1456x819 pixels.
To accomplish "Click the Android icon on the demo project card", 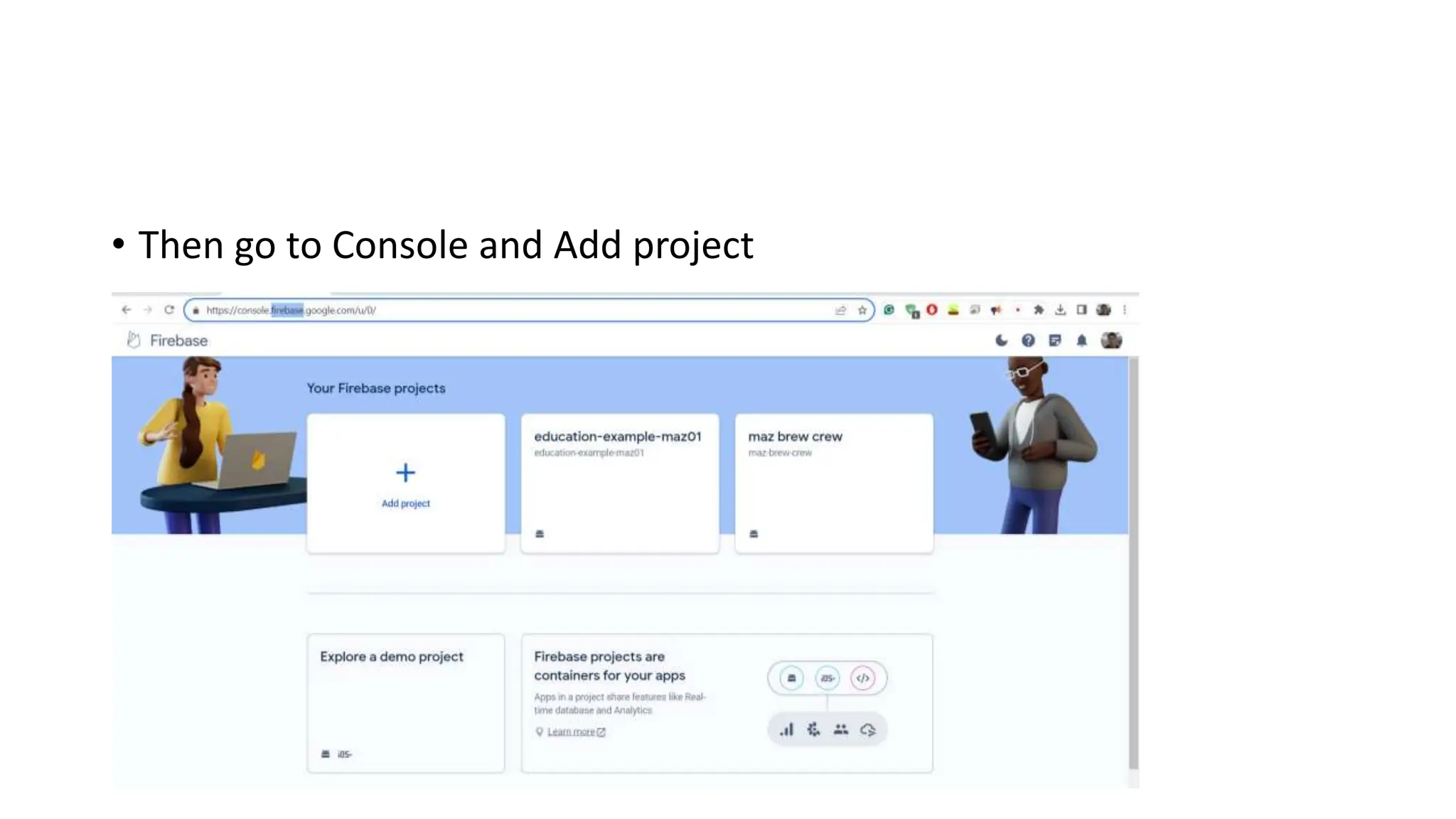I will (326, 754).
